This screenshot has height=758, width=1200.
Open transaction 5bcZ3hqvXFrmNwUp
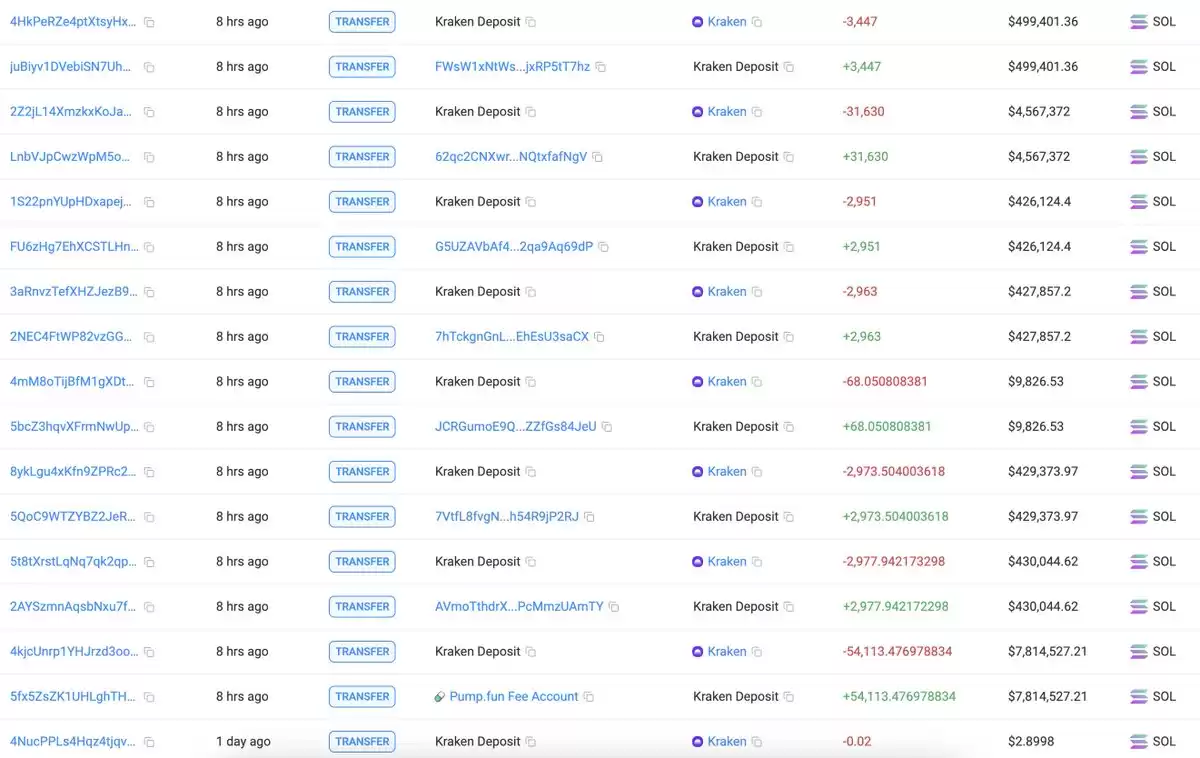click(x=74, y=427)
